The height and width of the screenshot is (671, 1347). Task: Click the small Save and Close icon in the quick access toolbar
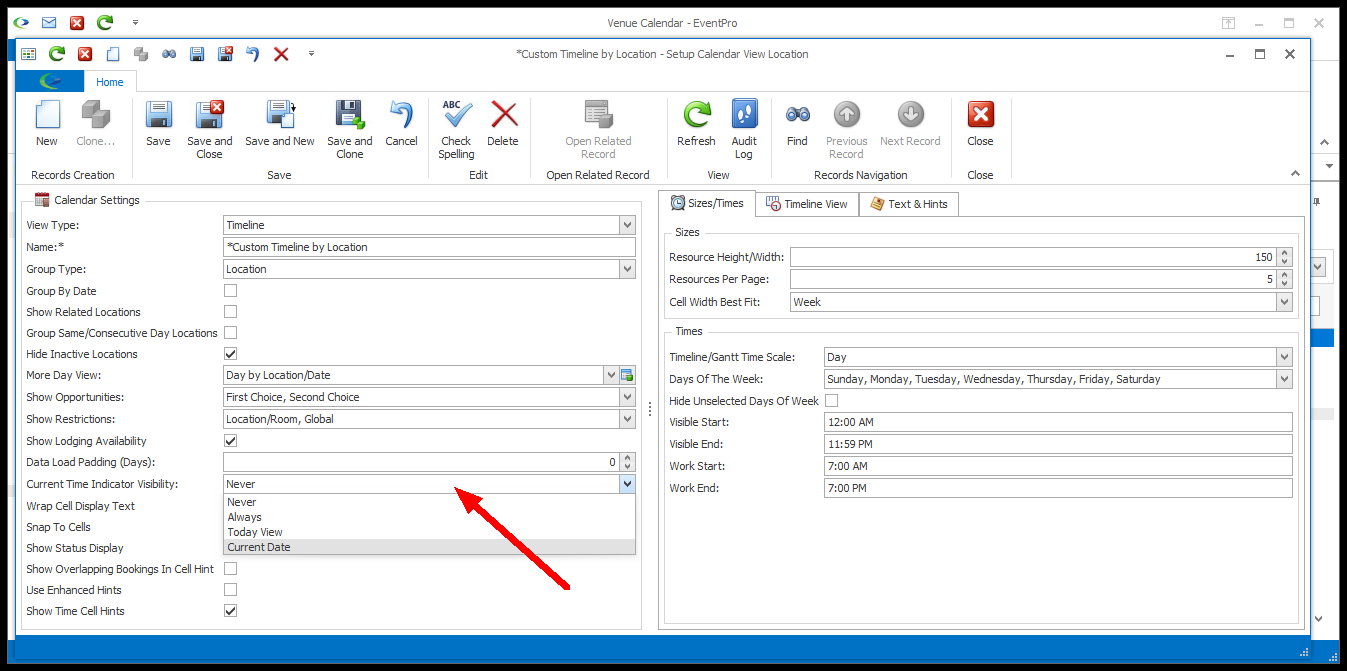click(225, 54)
